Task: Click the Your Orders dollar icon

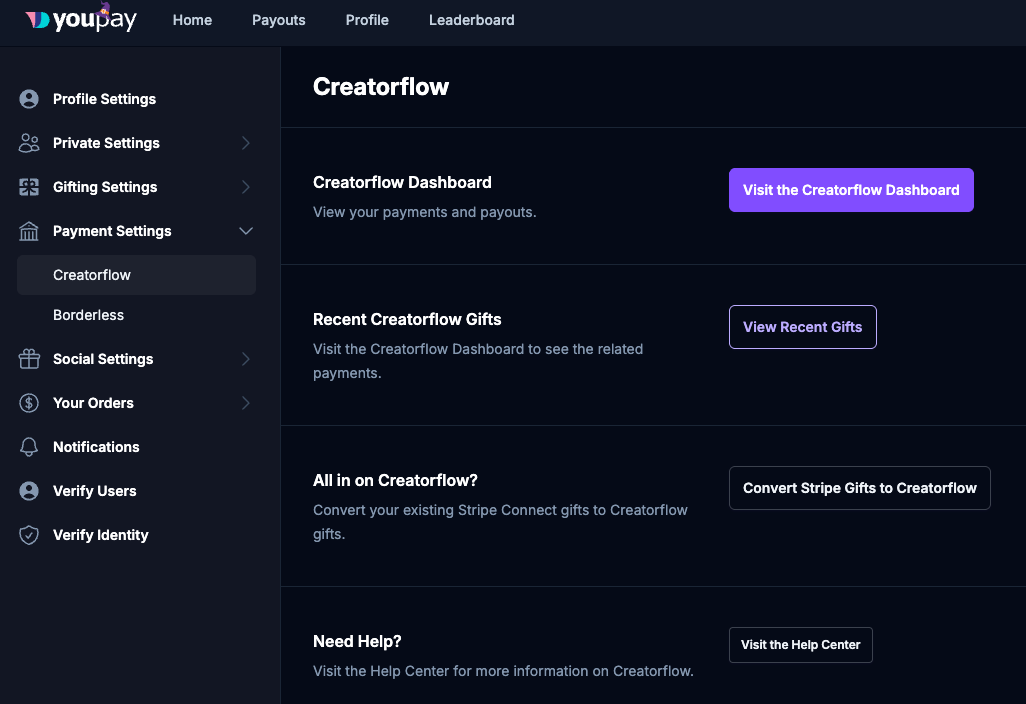Action: tap(29, 403)
